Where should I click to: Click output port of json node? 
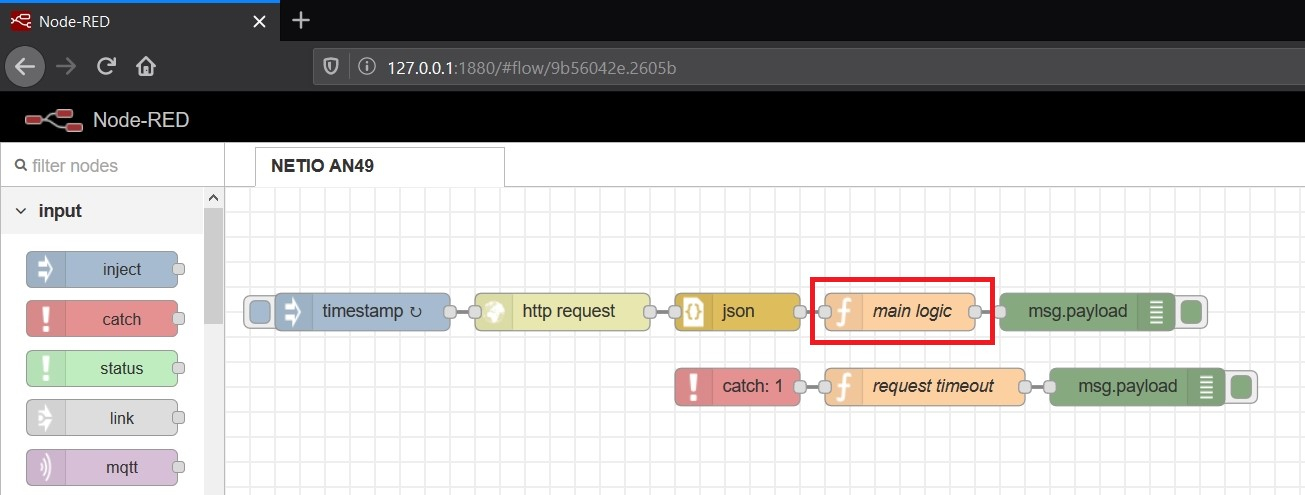(800, 311)
